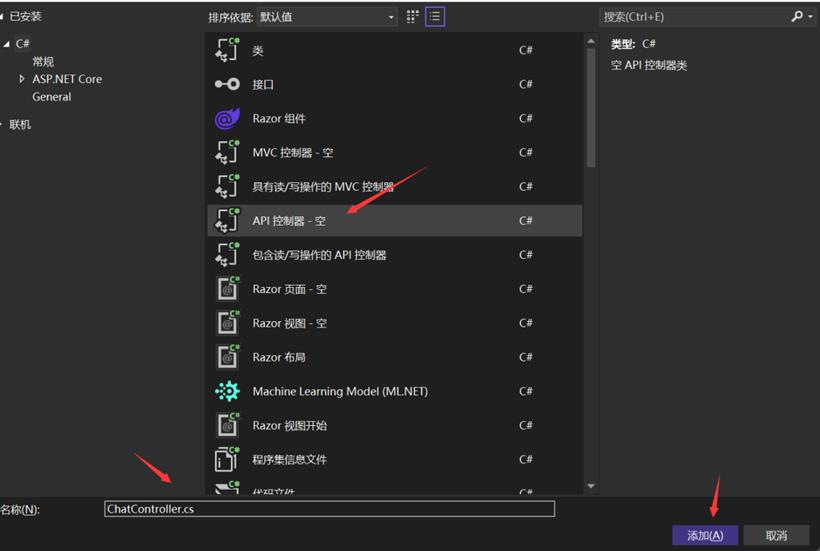Select 具有读/写操作的 MVC 控制器 template
Image resolution: width=820 pixels, height=551 pixels.
tap(394, 187)
